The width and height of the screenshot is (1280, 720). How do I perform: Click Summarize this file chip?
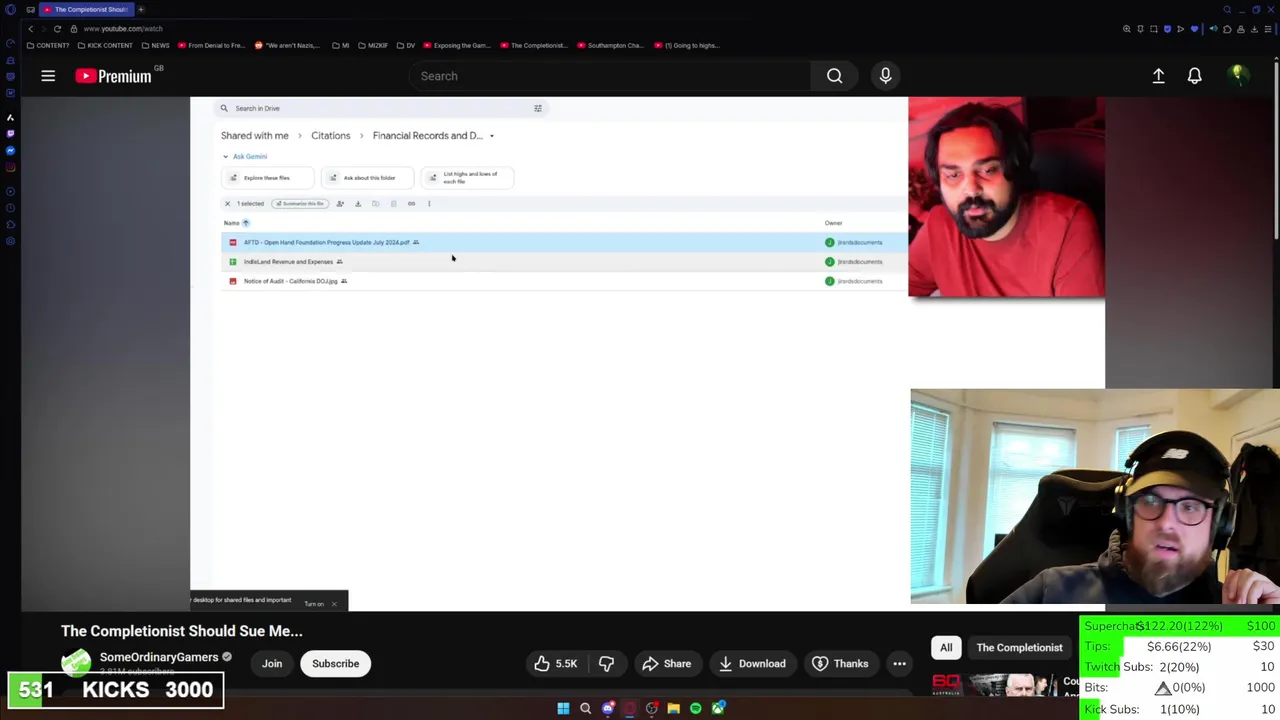pyautogui.click(x=299, y=204)
